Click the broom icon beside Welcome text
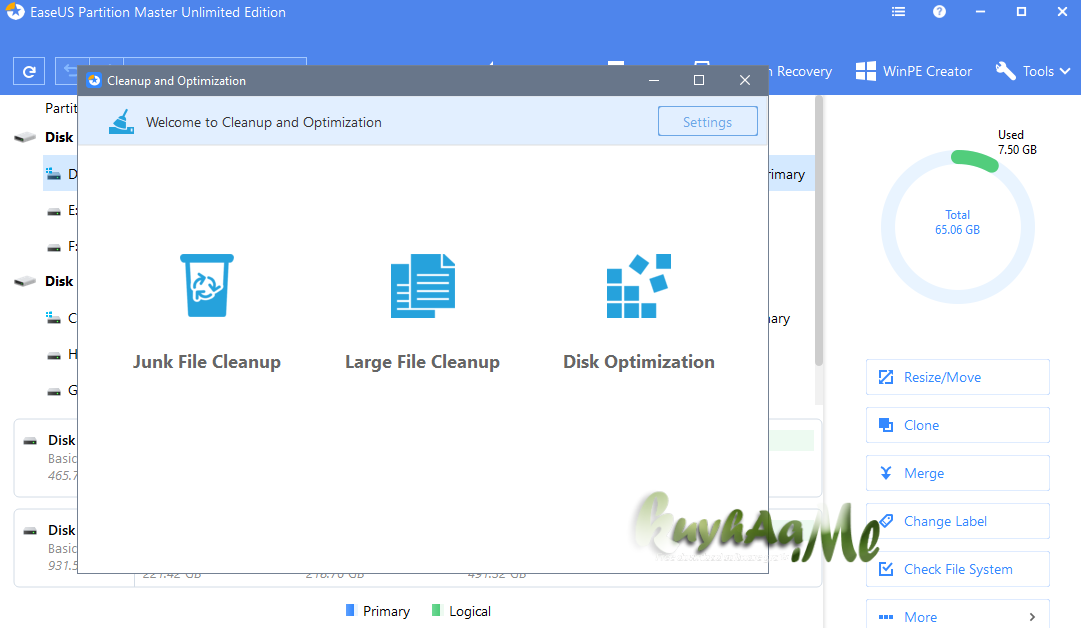1081x628 pixels. [122, 121]
